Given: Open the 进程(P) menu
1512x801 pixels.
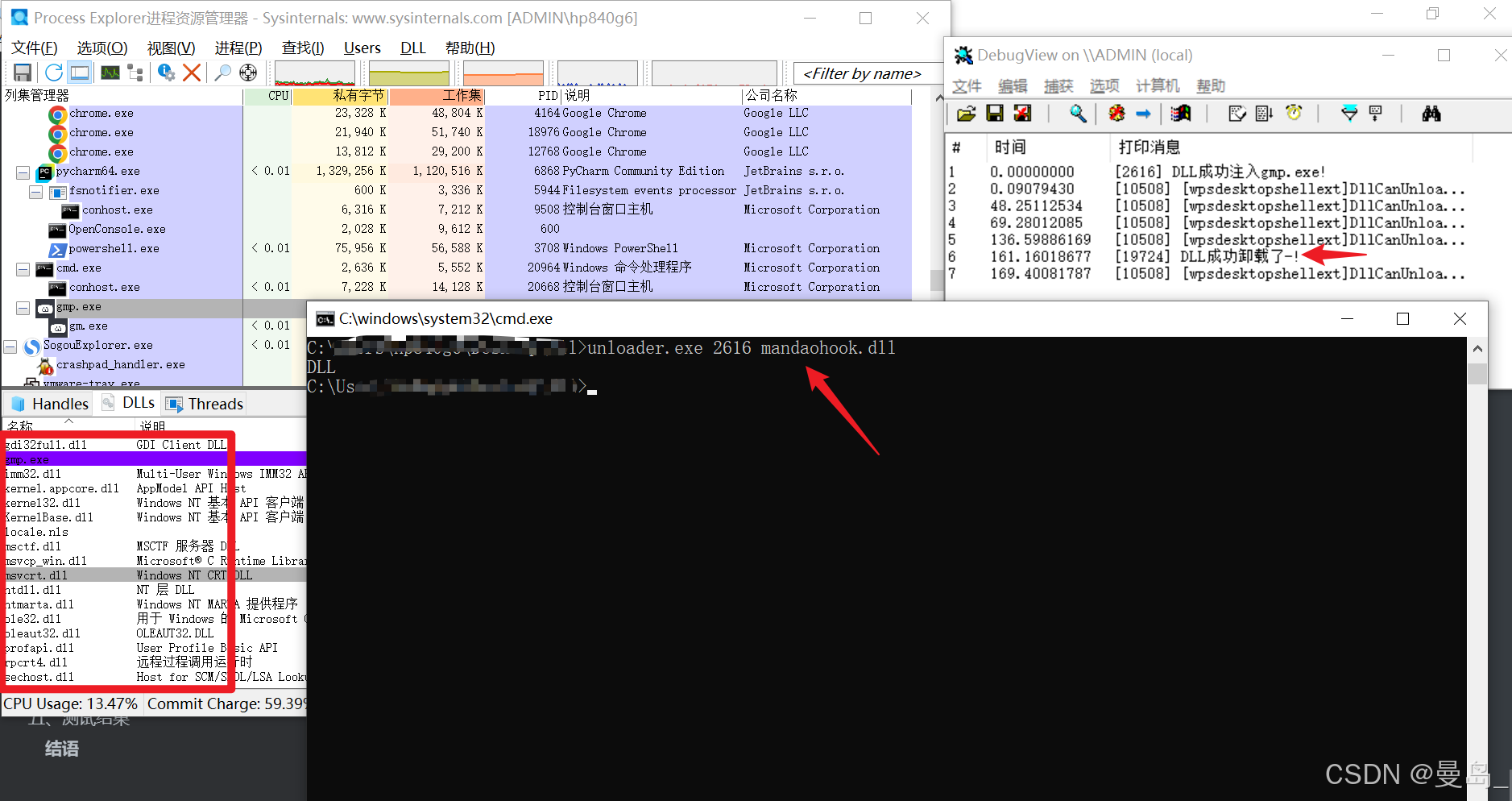Looking at the screenshot, I should point(238,48).
